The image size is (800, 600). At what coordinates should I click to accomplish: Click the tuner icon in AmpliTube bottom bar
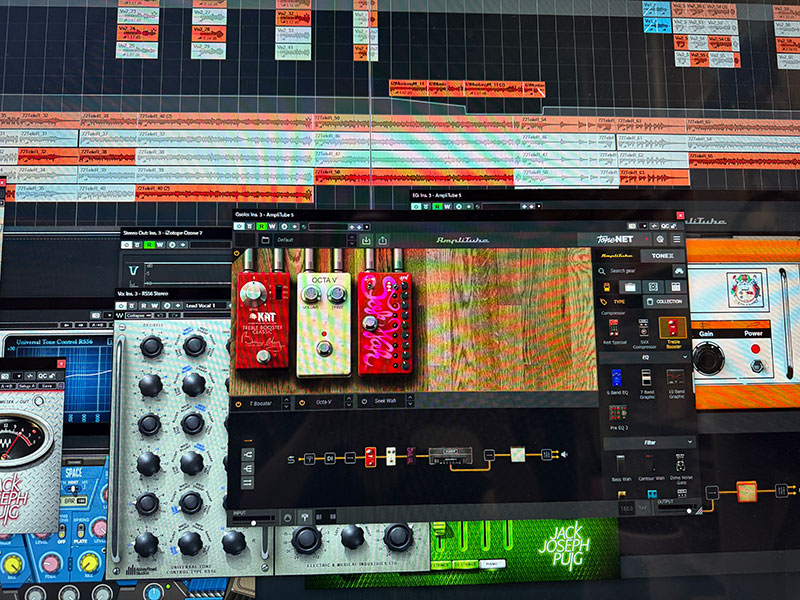click(305, 517)
